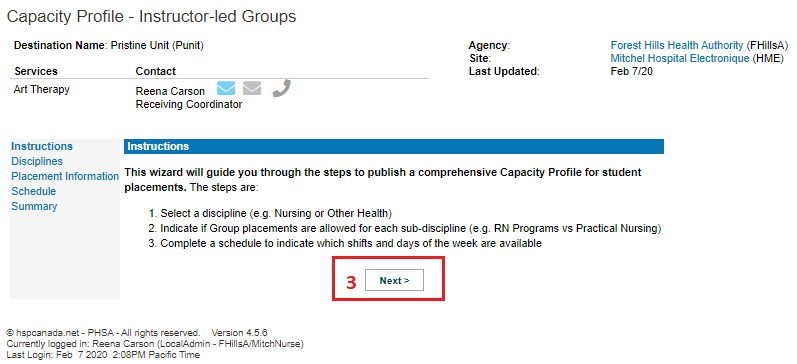Image resolution: width=797 pixels, height=364 pixels.
Task: Open the Placement Information step
Action: click(x=65, y=176)
